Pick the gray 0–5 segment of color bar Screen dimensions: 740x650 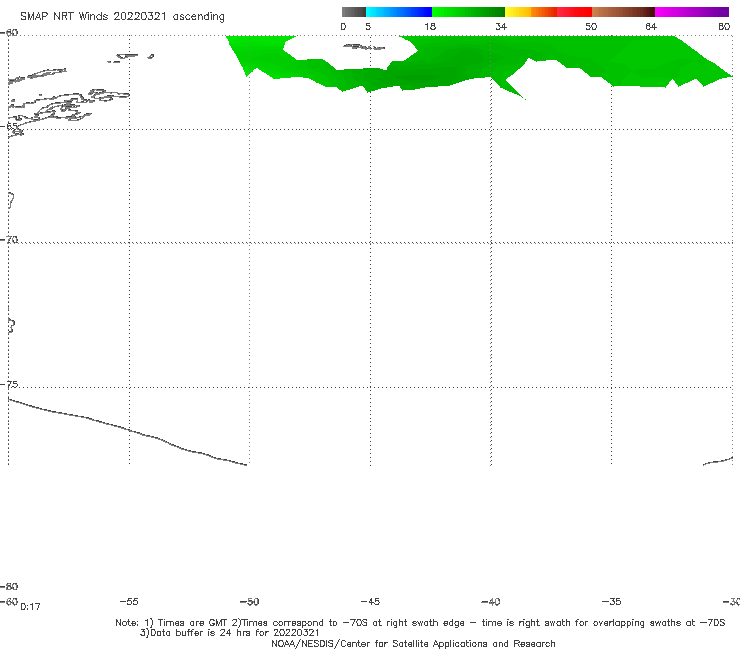(353, 12)
